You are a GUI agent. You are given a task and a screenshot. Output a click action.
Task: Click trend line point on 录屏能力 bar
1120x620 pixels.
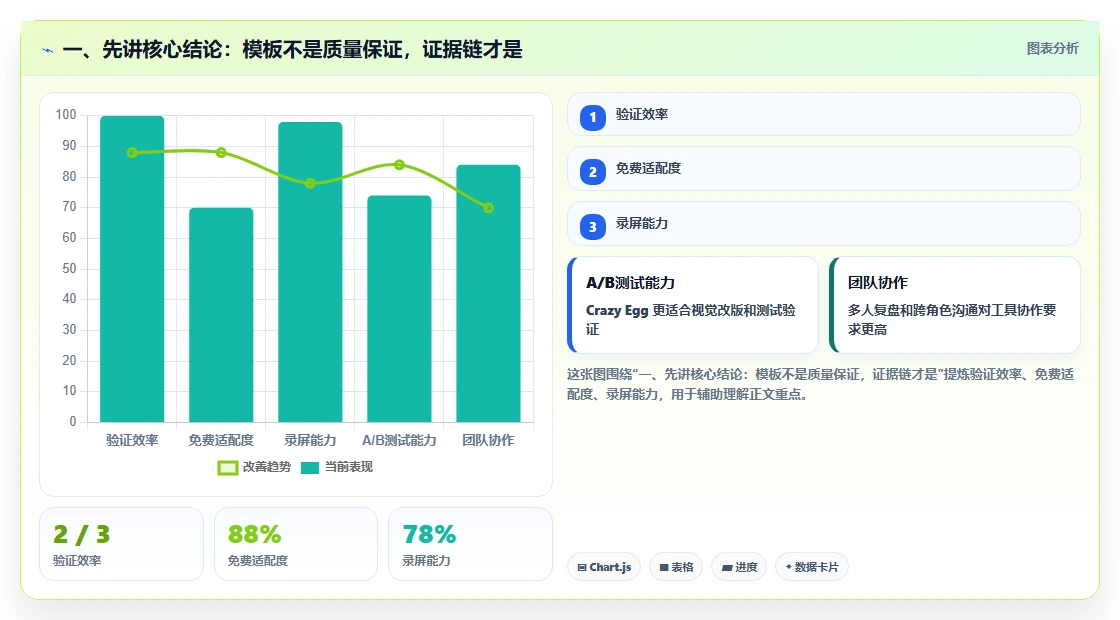pyautogui.click(x=310, y=183)
